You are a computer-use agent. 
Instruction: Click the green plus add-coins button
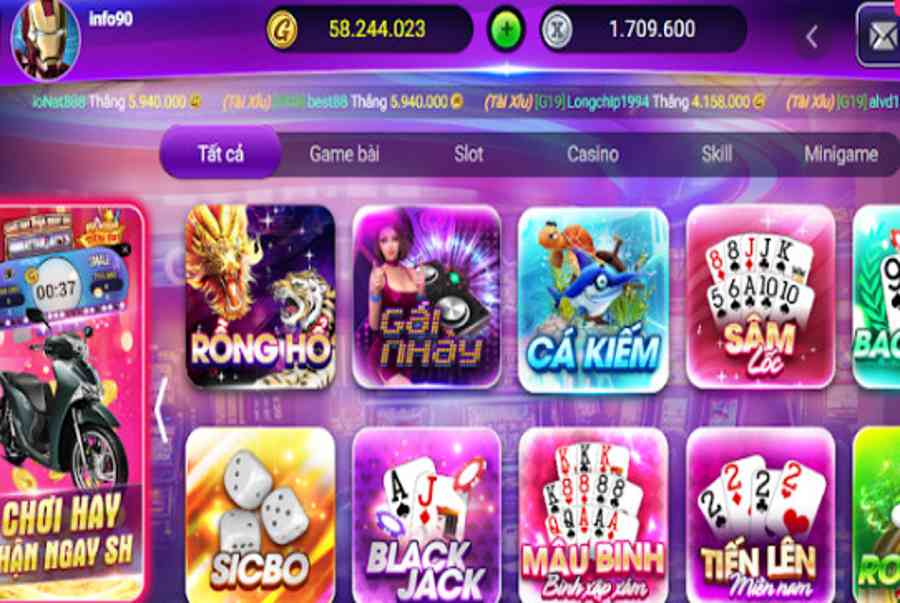pos(506,29)
